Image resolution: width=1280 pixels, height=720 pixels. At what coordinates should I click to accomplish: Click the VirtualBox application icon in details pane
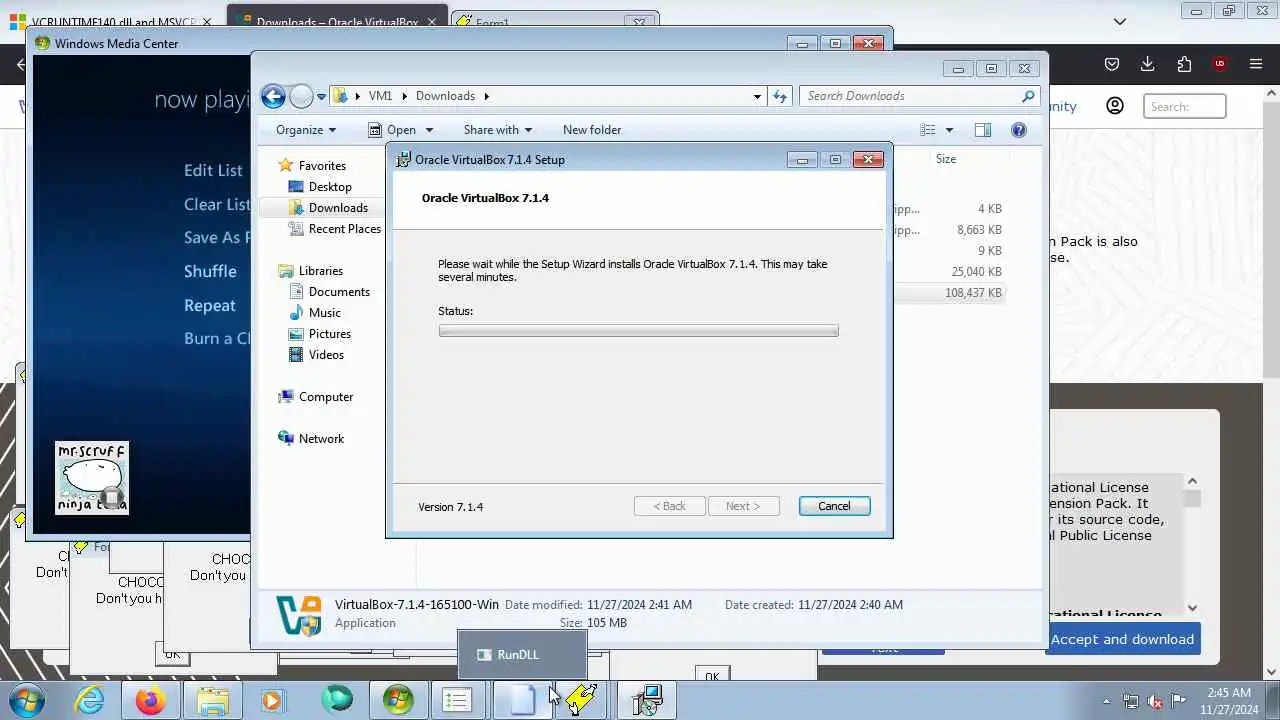tap(299, 615)
